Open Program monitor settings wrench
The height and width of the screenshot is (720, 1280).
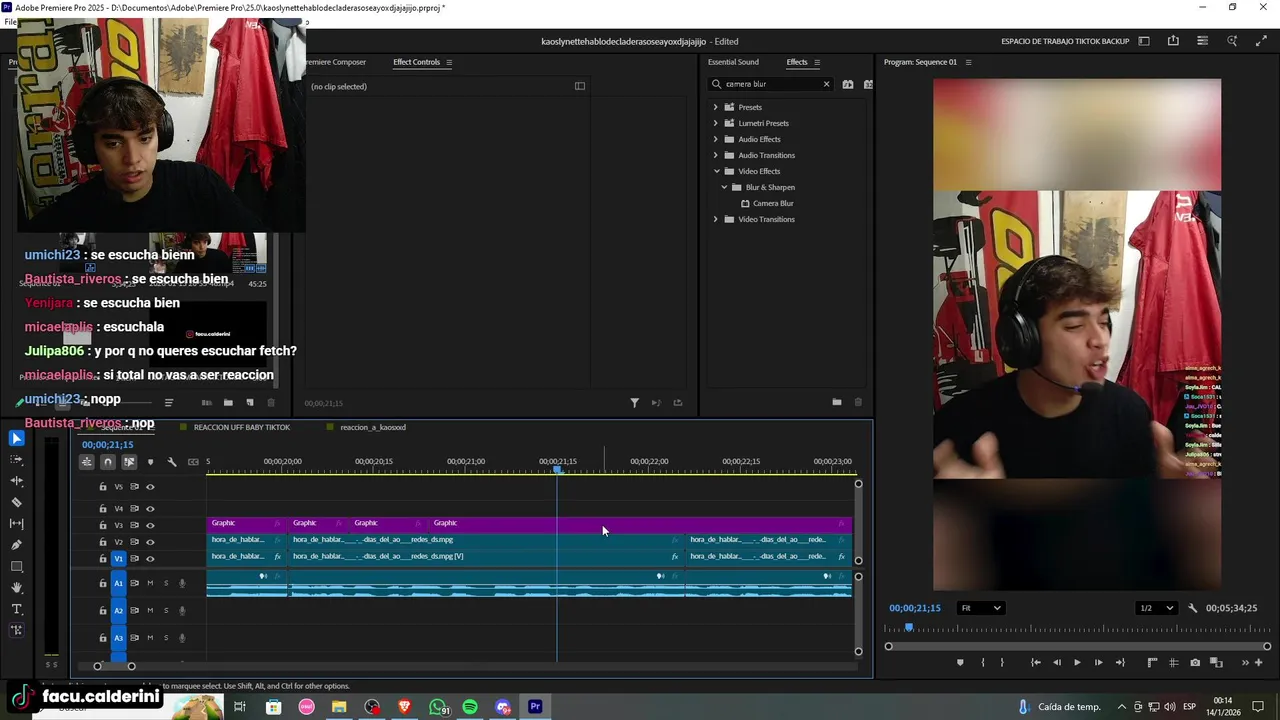coord(1192,608)
